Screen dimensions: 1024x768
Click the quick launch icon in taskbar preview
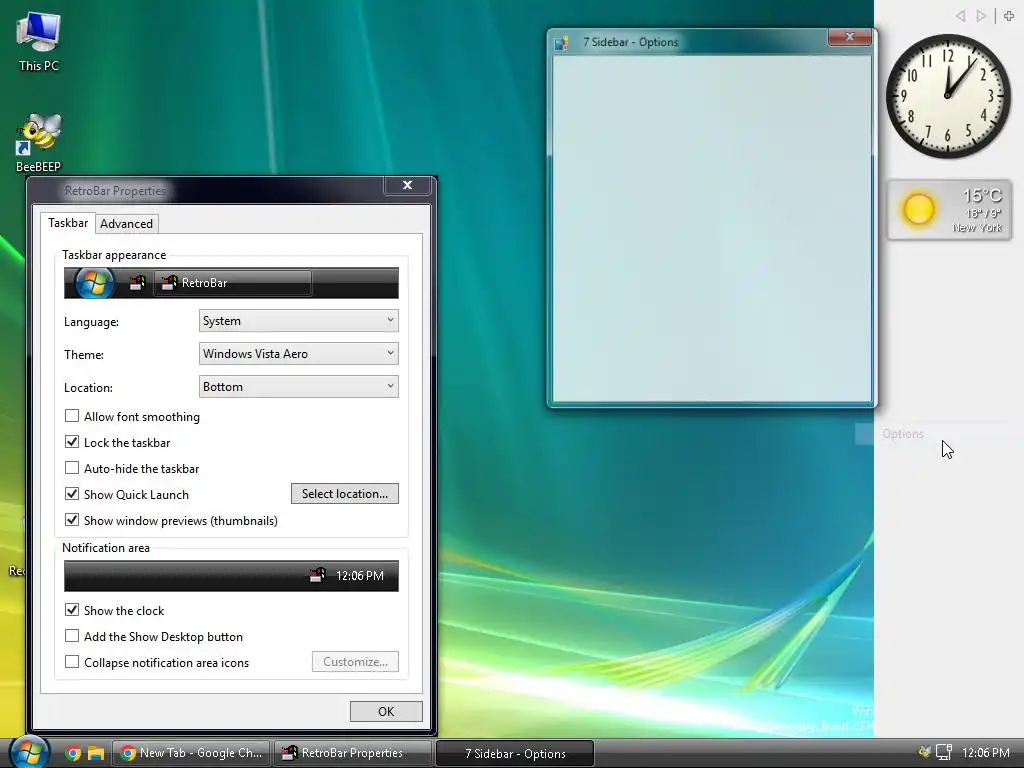pos(136,283)
